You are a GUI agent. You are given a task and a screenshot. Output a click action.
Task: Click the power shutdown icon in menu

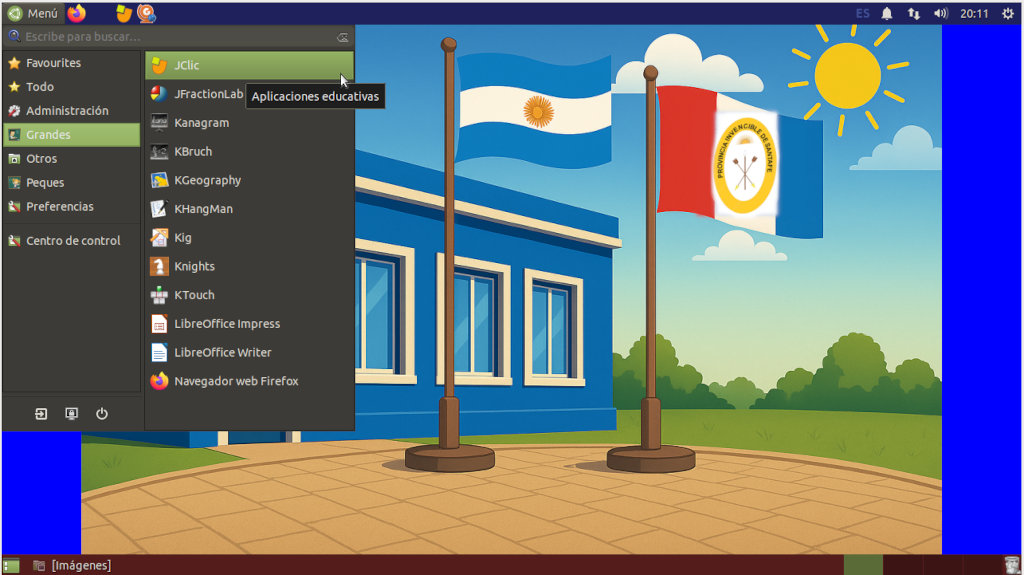102,414
